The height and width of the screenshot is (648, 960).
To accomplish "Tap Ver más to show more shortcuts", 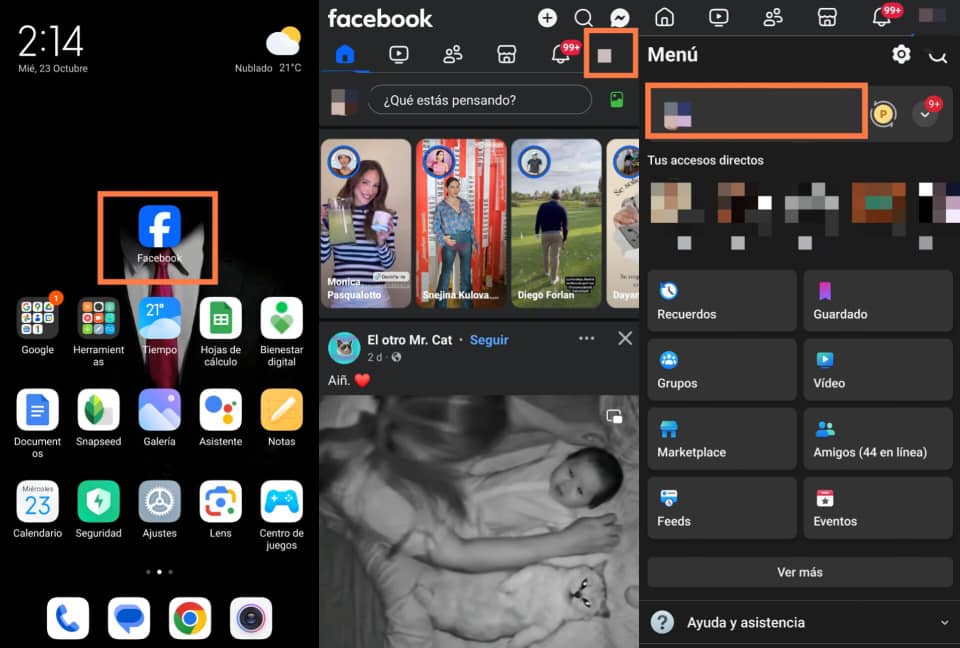I will pyautogui.click(x=800, y=572).
